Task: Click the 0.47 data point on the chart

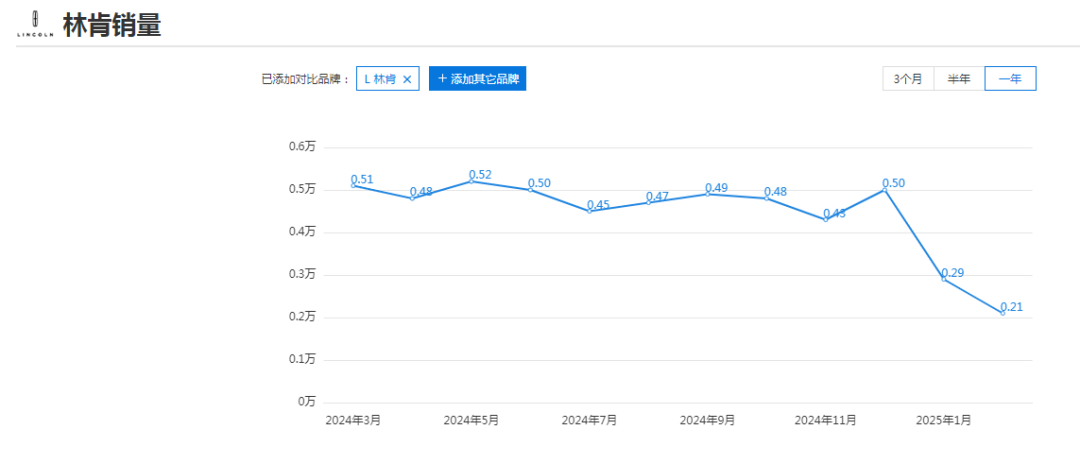Action: pos(649,202)
